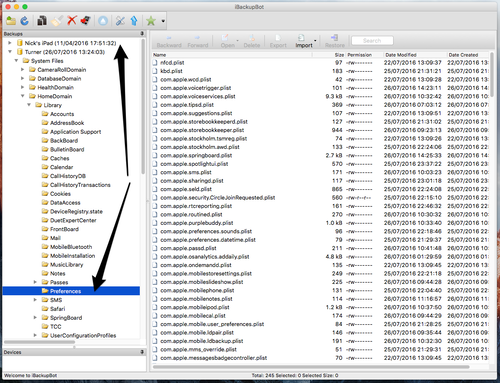The image size is (500, 383).
Task: Sort files by the Name column header
Action: (232, 55)
